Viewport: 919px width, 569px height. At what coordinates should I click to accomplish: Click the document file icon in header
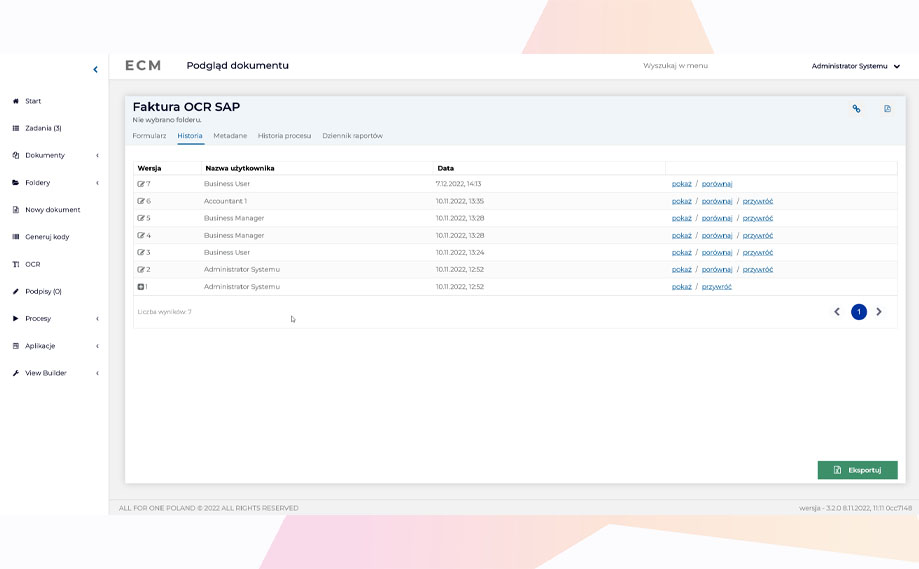point(887,109)
